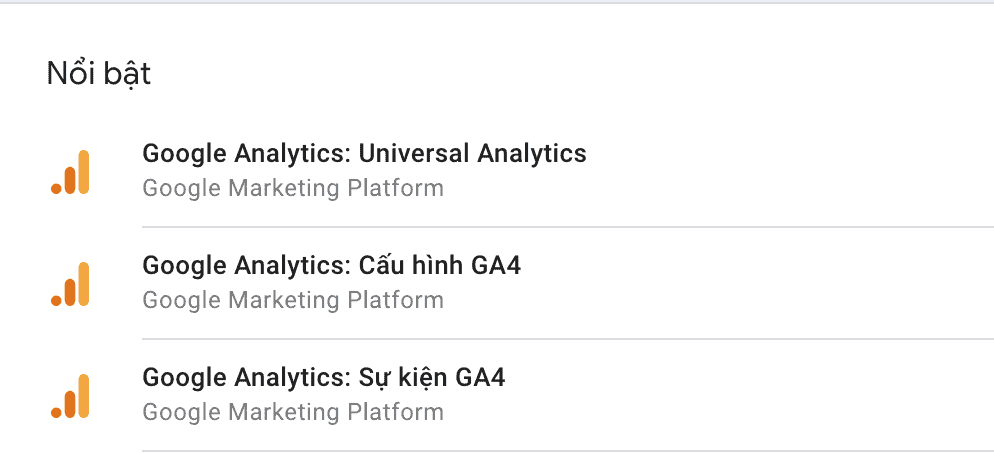Image resolution: width=994 pixels, height=454 pixels.
Task: Click divider line below Sự kiện GA4 row
Action: click(x=568, y=451)
